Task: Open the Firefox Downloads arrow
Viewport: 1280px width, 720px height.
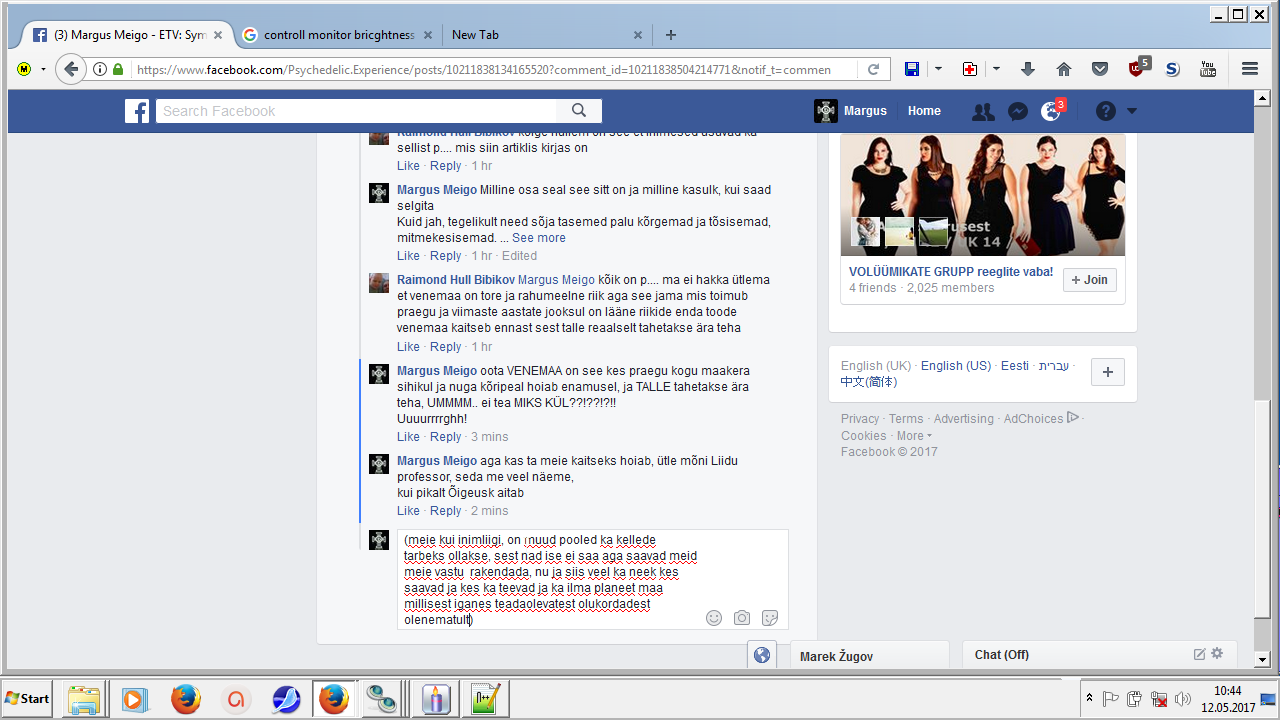Action: (x=1028, y=69)
